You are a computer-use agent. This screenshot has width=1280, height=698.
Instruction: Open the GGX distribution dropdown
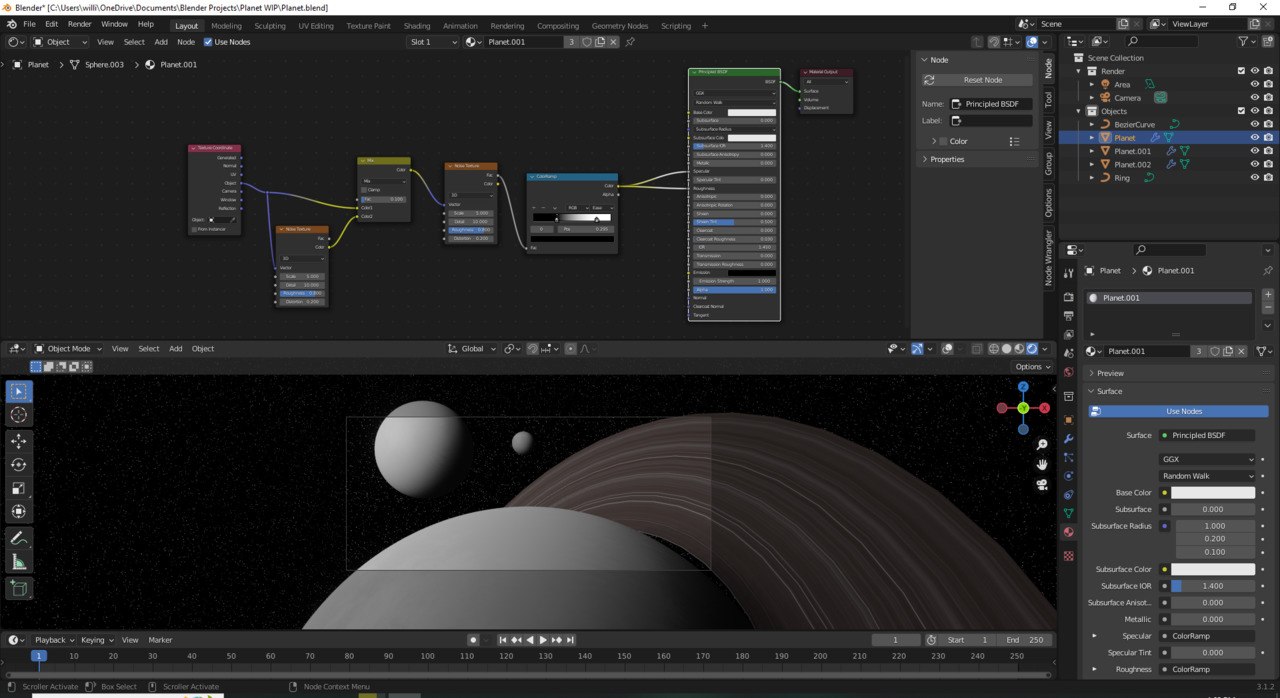tap(1206, 460)
